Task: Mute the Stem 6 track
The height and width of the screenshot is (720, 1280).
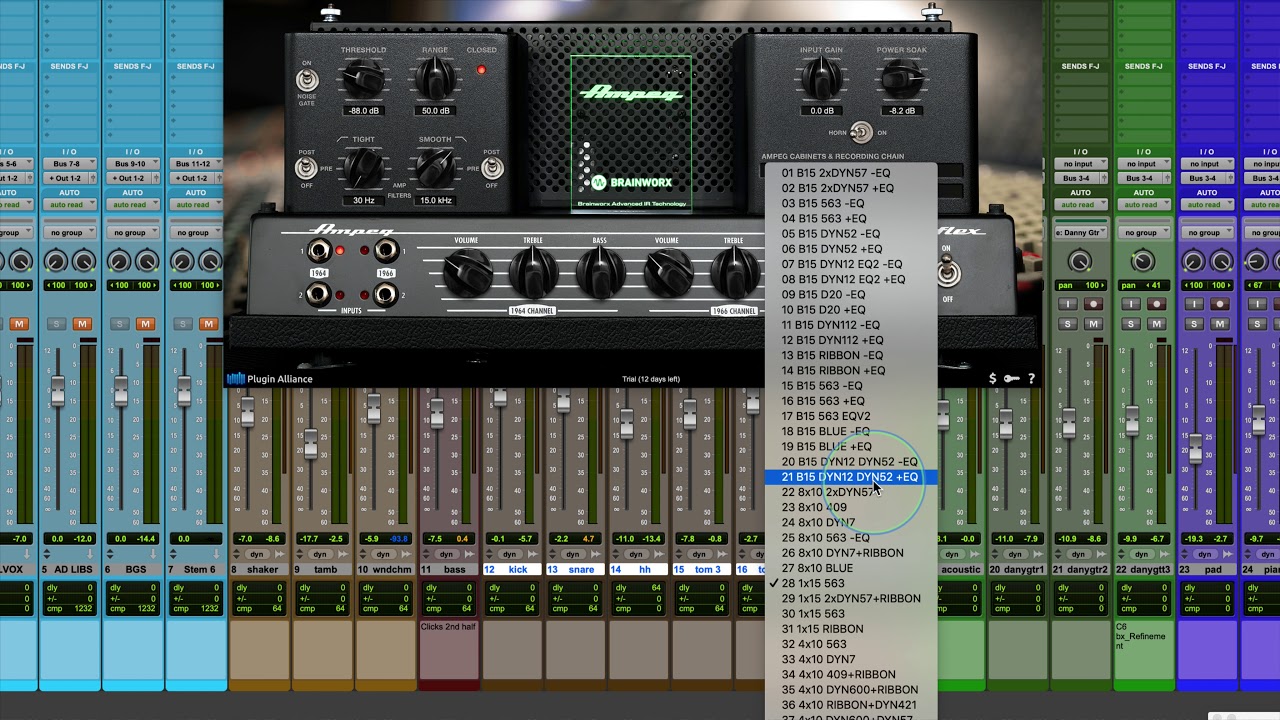Action: [x=208, y=324]
